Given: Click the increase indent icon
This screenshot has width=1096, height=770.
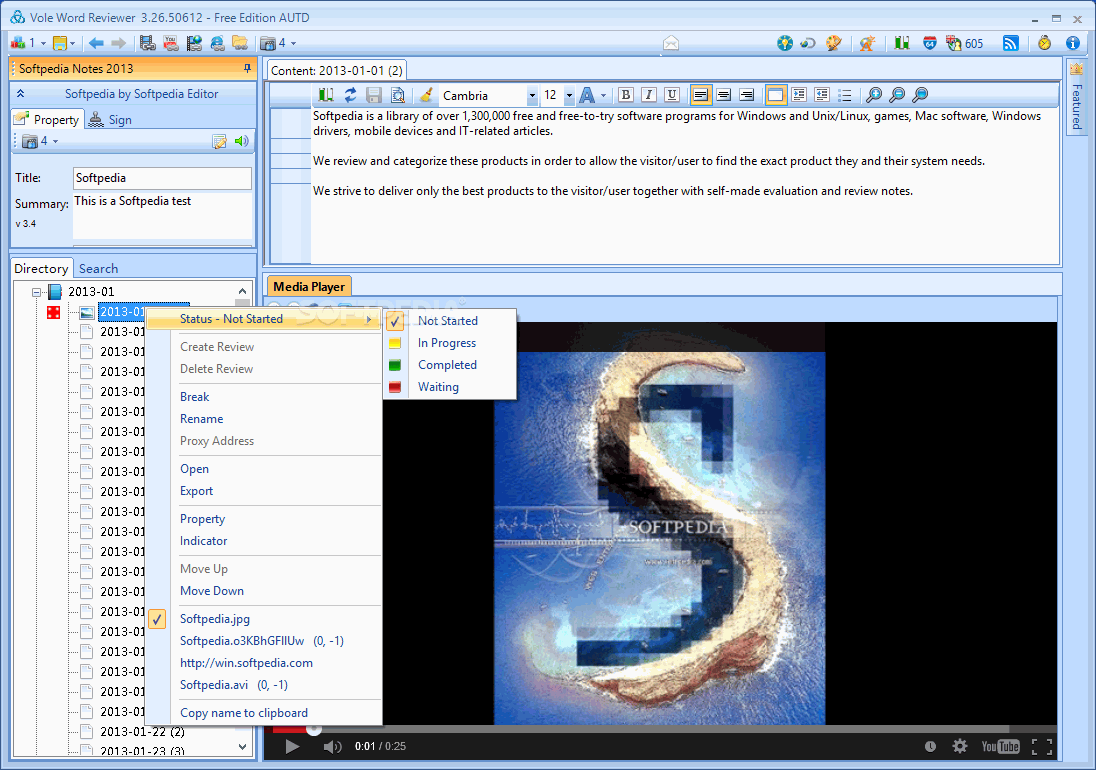Looking at the screenshot, I should tap(798, 95).
